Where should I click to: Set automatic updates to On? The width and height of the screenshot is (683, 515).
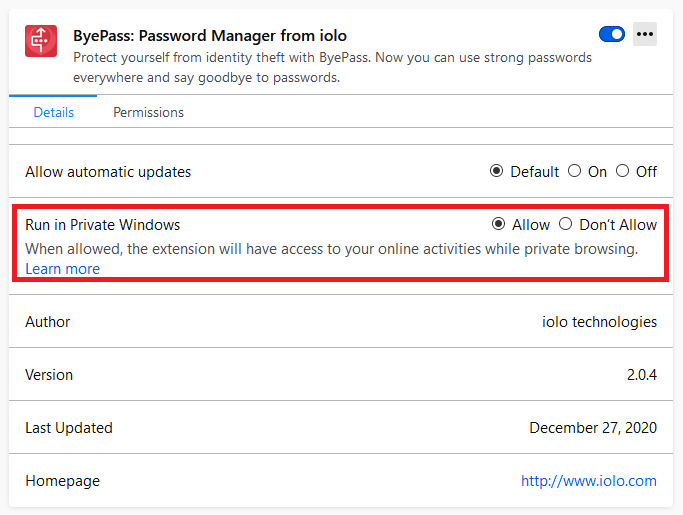click(x=575, y=171)
